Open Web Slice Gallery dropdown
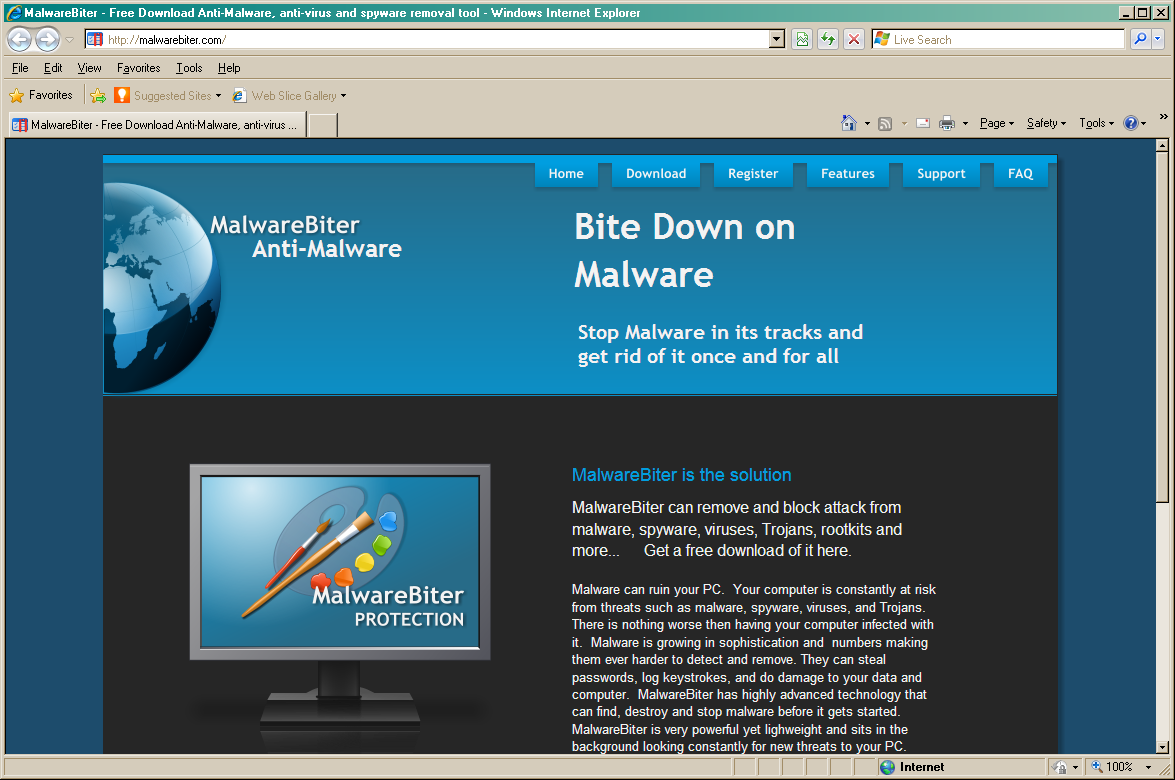 pyautogui.click(x=289, y=95)
